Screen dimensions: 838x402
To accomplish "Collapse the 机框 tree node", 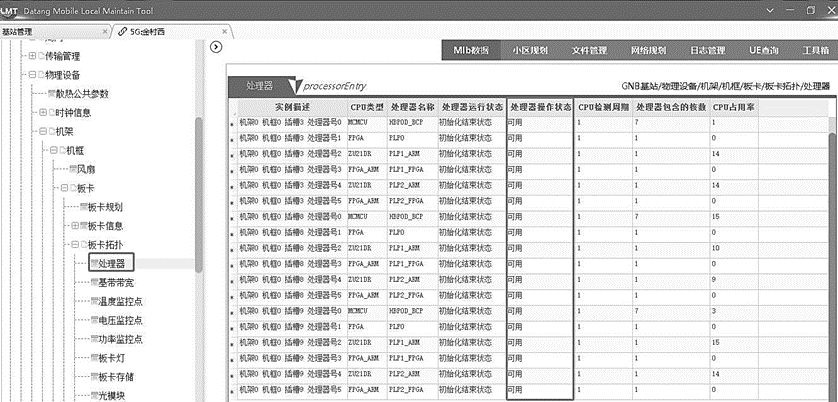I will (x=53, y=151).
